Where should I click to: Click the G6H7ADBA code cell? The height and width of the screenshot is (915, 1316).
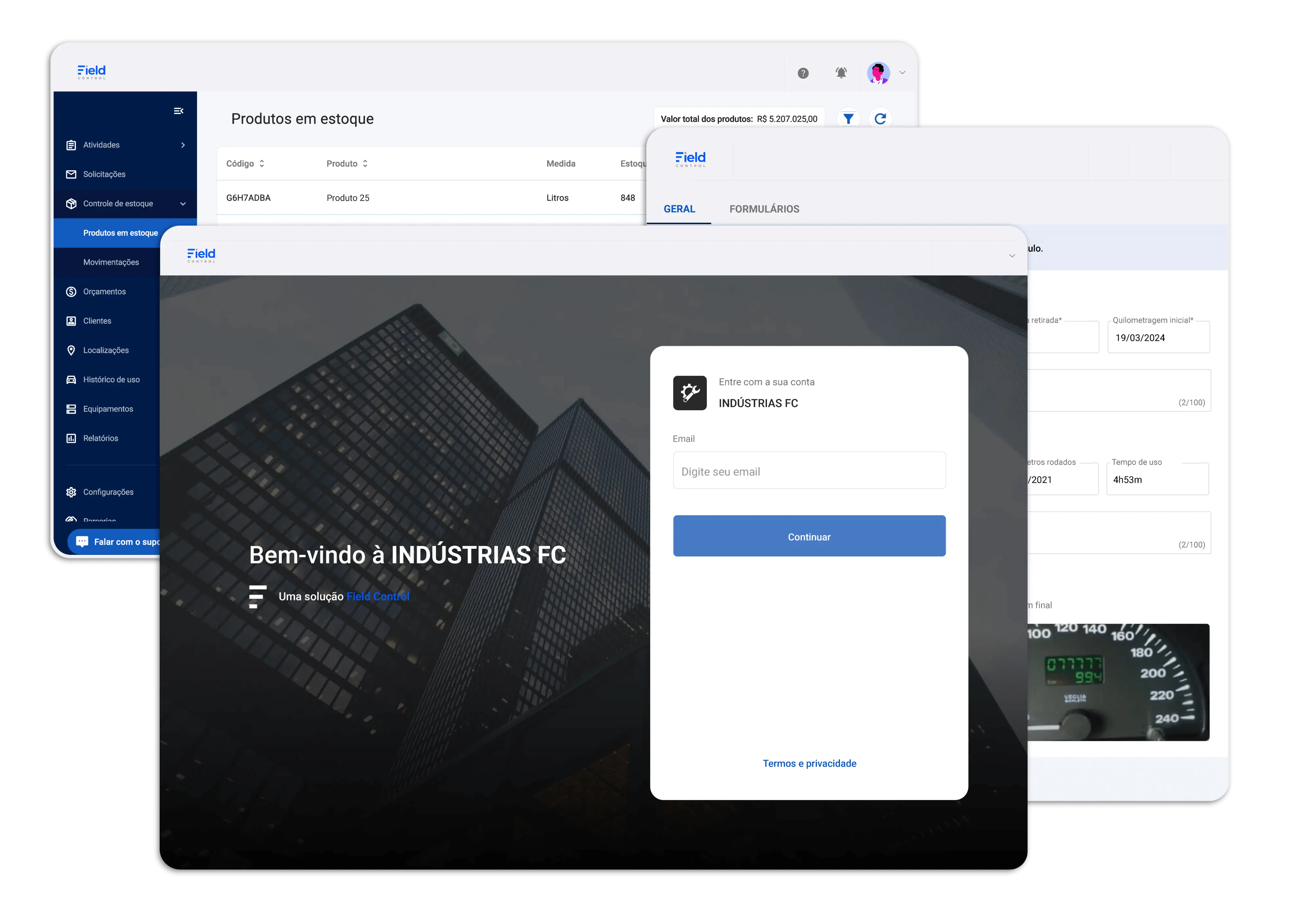tap(248, 198)
